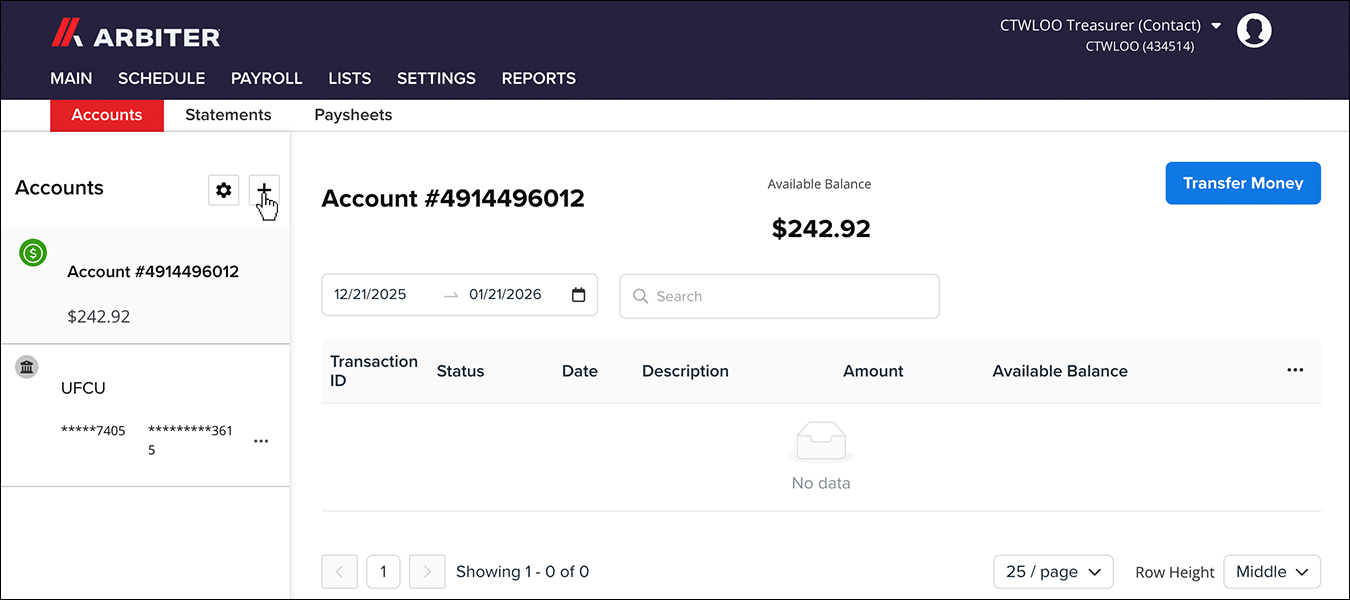This screenshot has width=1350, height=600.
Task: Open the 25 / page dropdown
Action: point(1053,572)
